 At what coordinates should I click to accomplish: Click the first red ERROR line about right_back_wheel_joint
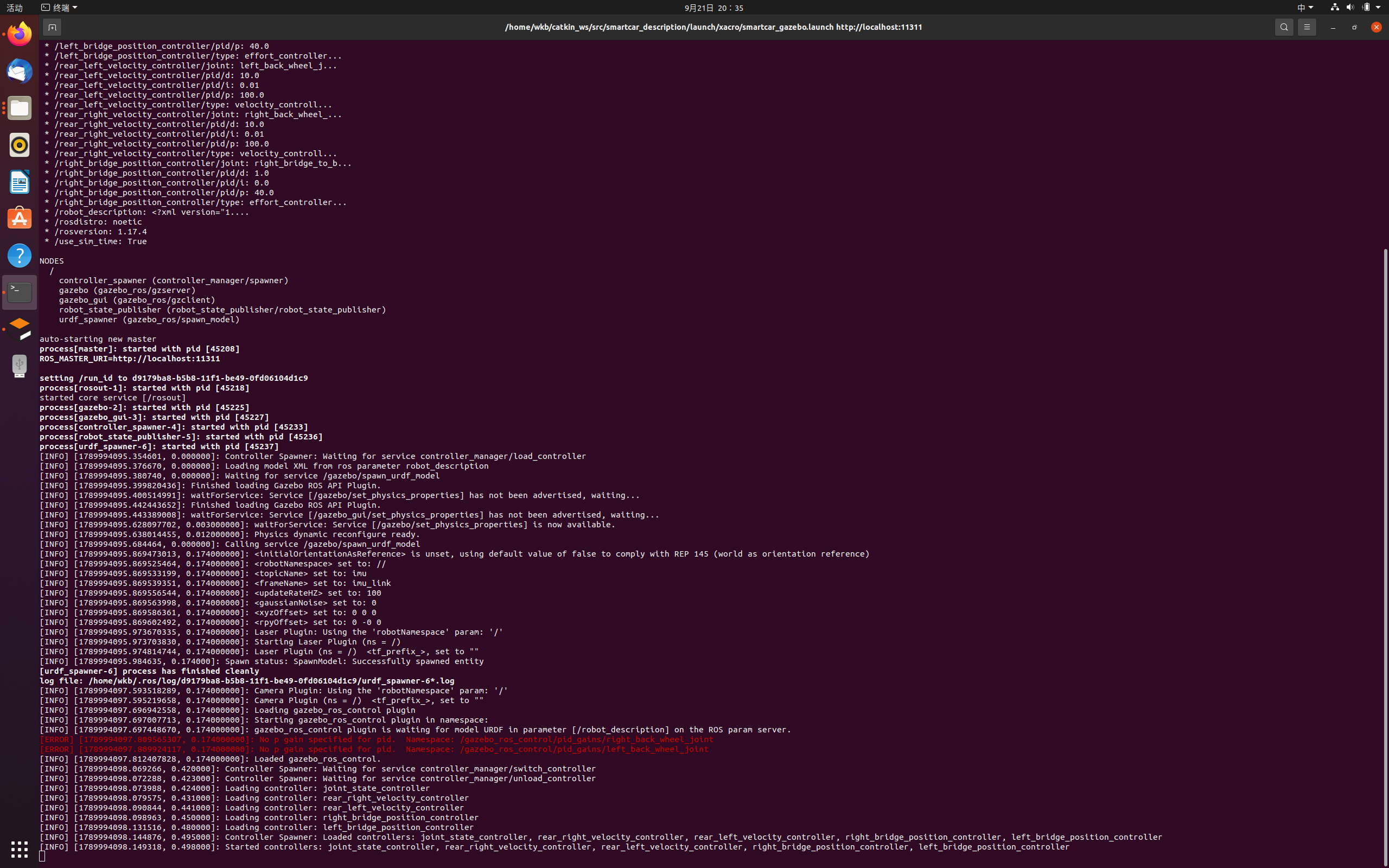click(377, 739)
